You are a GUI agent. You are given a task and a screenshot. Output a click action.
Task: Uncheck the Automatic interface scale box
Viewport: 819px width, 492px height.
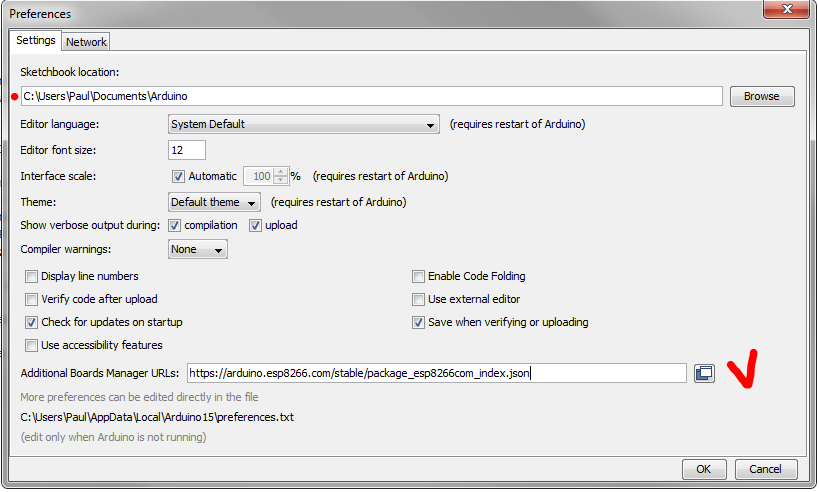(x=179, y=176)
